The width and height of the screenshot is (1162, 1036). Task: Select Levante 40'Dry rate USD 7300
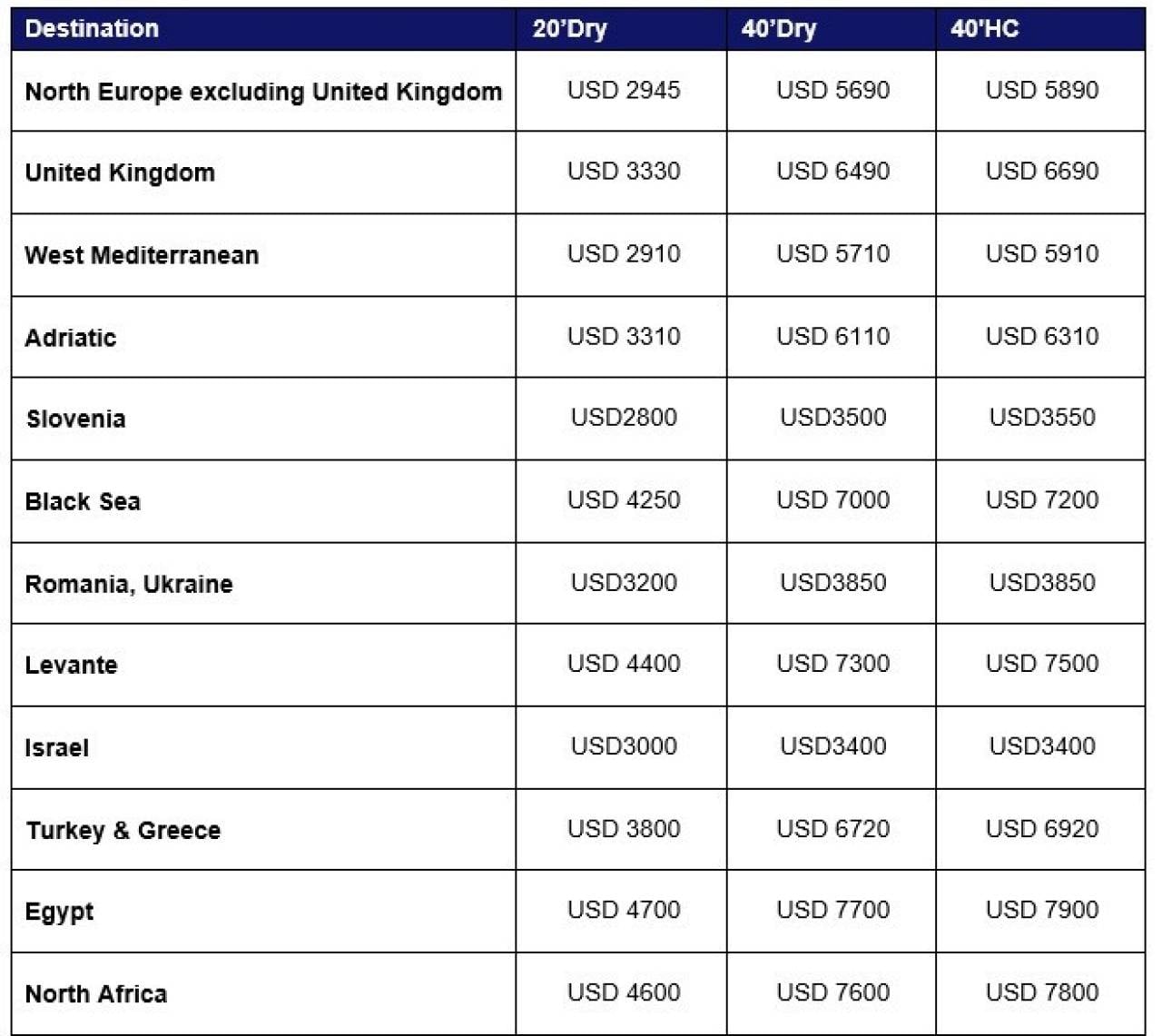(x=832, y=663)
